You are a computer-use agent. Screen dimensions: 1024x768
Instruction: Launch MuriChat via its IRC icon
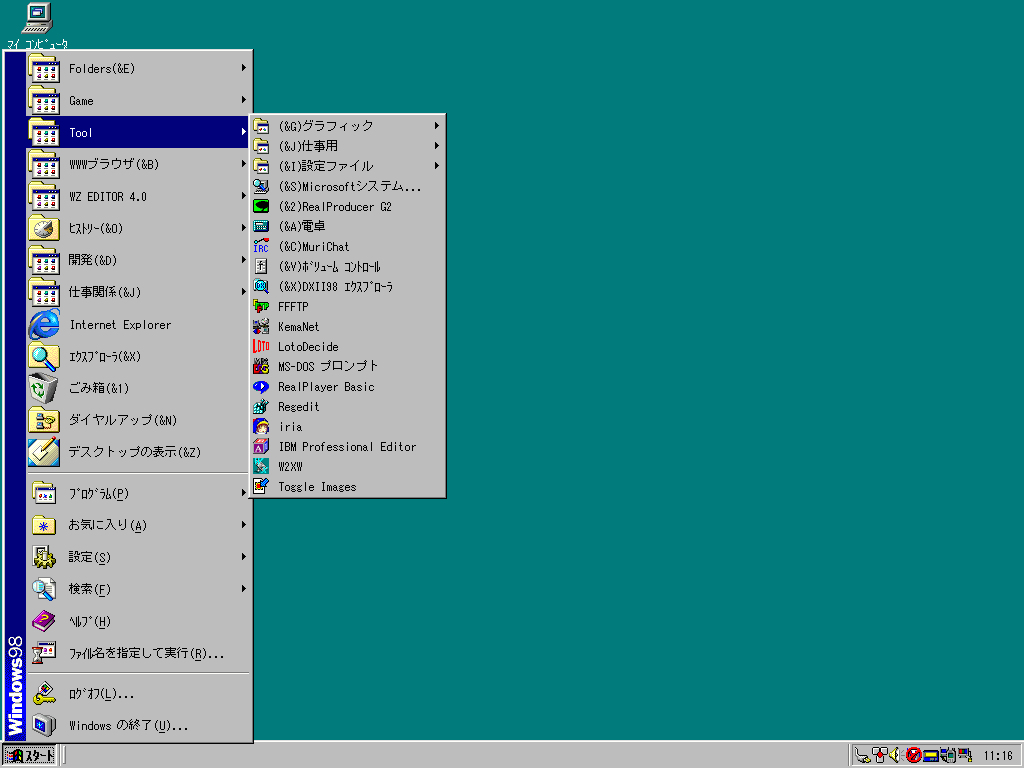261,246
